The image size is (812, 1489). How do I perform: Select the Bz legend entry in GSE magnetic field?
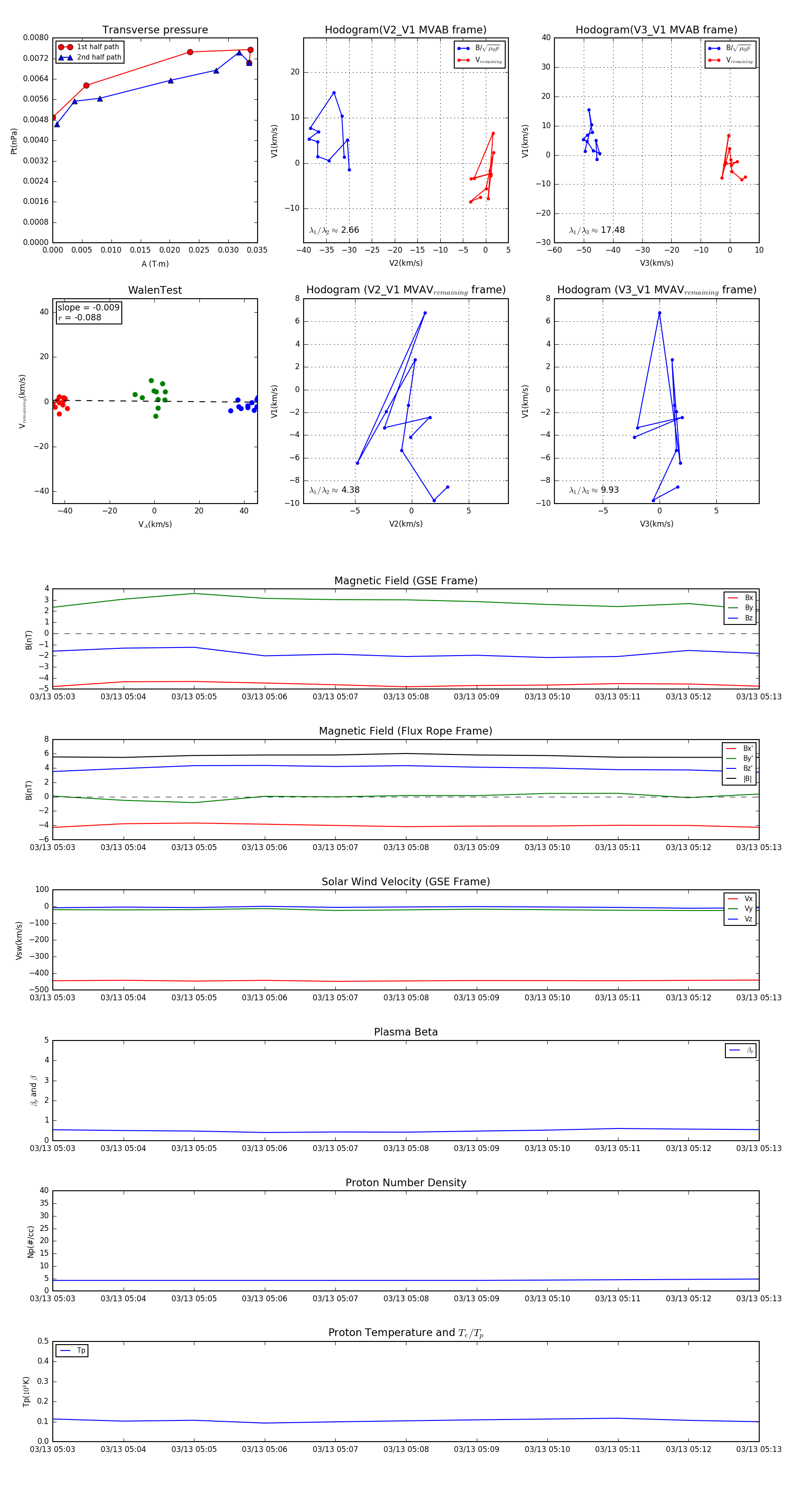click(740, 618)
